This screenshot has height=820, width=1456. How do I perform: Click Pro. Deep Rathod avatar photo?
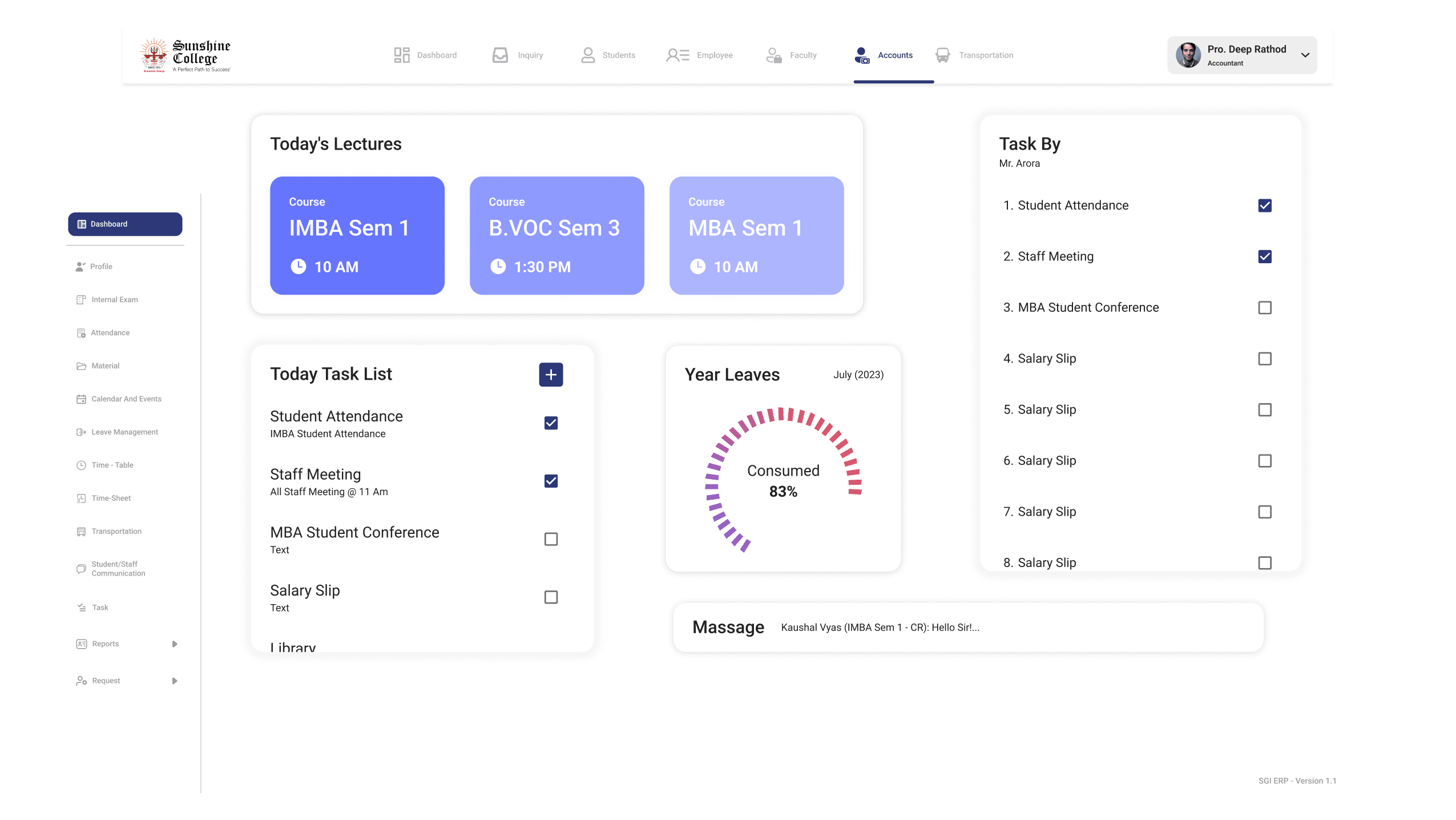(x=1188, y=55)
